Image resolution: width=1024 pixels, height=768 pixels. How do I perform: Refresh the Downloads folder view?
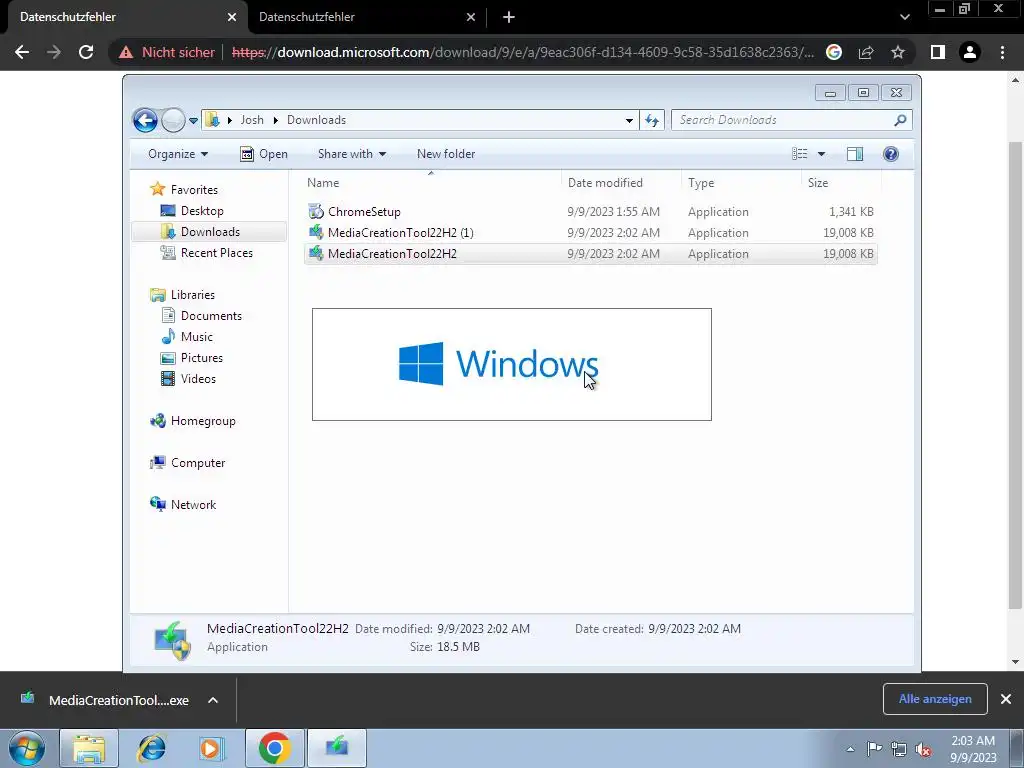click(x=652, y=120)
